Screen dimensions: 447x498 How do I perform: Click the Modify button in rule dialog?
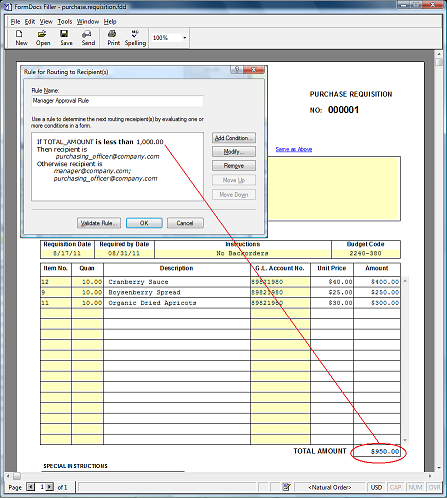[x=234, y=152]
